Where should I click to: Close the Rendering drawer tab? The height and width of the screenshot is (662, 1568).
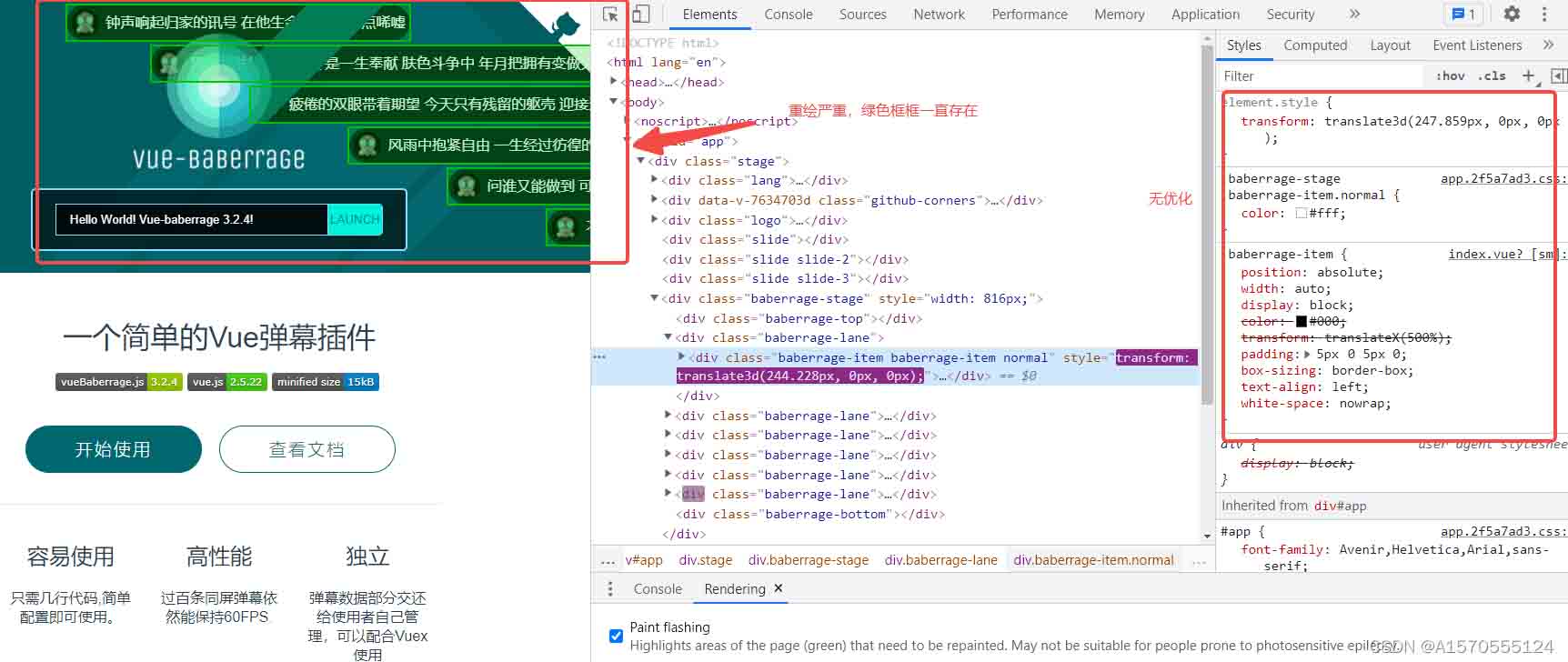point(779,588)
